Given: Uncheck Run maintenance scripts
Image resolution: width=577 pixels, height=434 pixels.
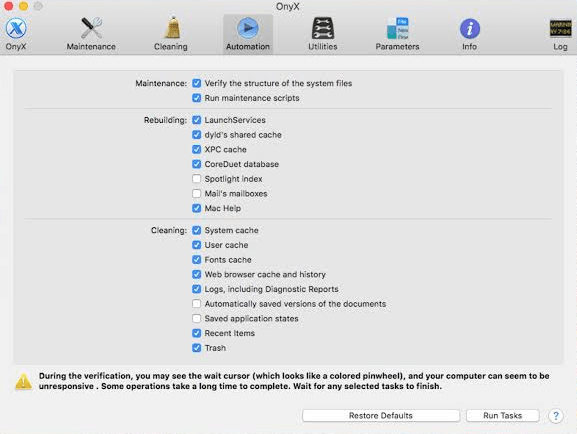Looking at the screenshot, I should [x=197, y=98].
